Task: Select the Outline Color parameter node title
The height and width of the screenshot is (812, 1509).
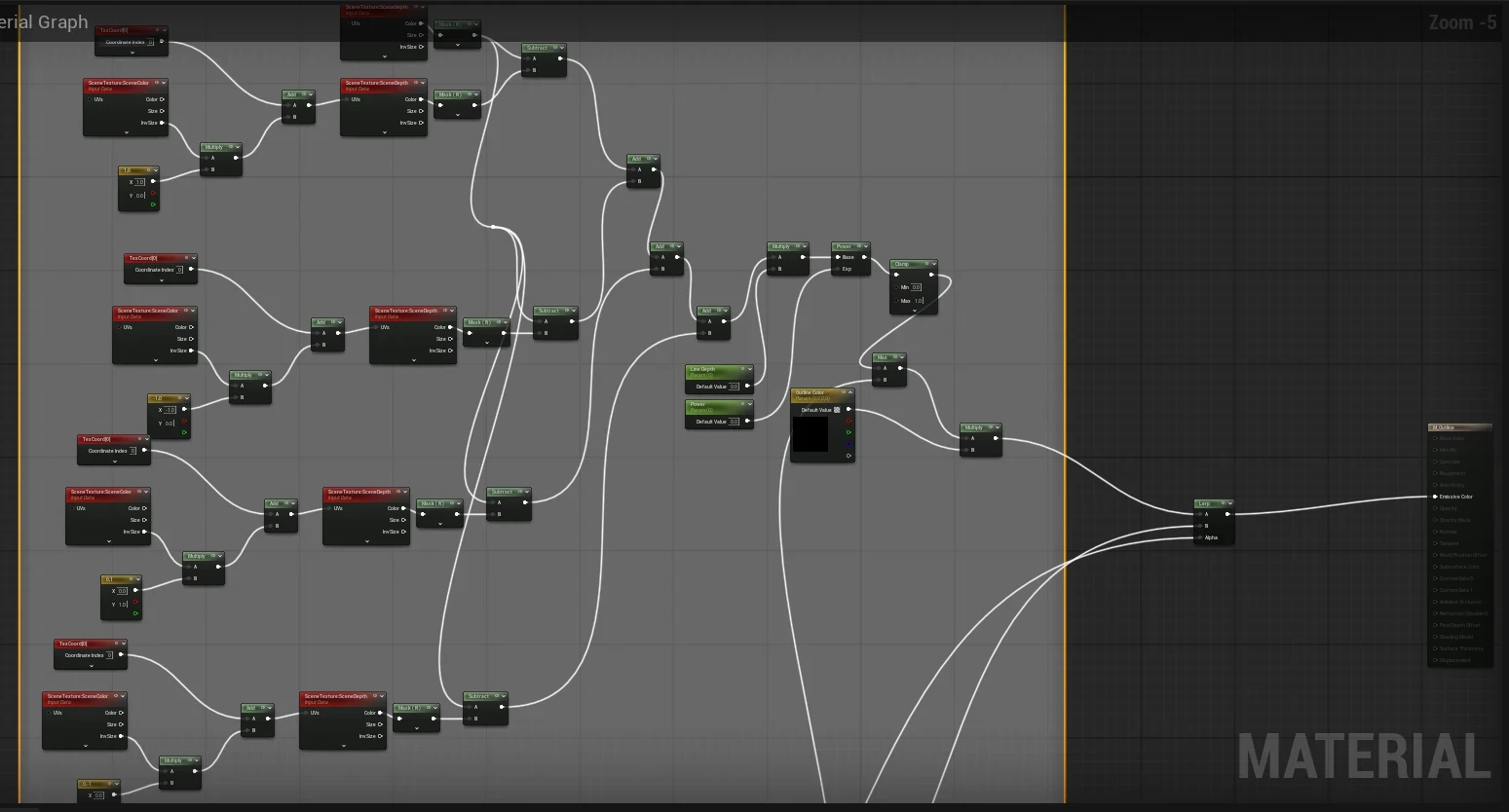Action: (x=810, y=393)
